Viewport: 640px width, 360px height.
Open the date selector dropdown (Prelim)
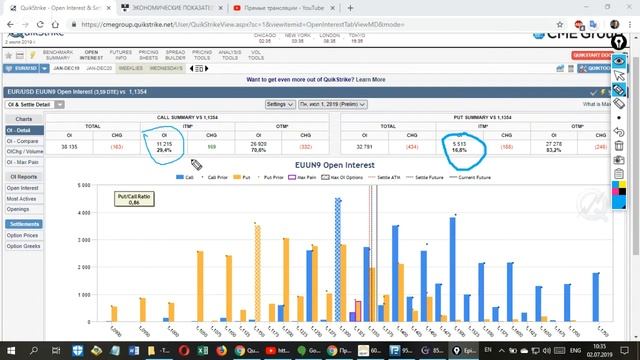[333, 104]
